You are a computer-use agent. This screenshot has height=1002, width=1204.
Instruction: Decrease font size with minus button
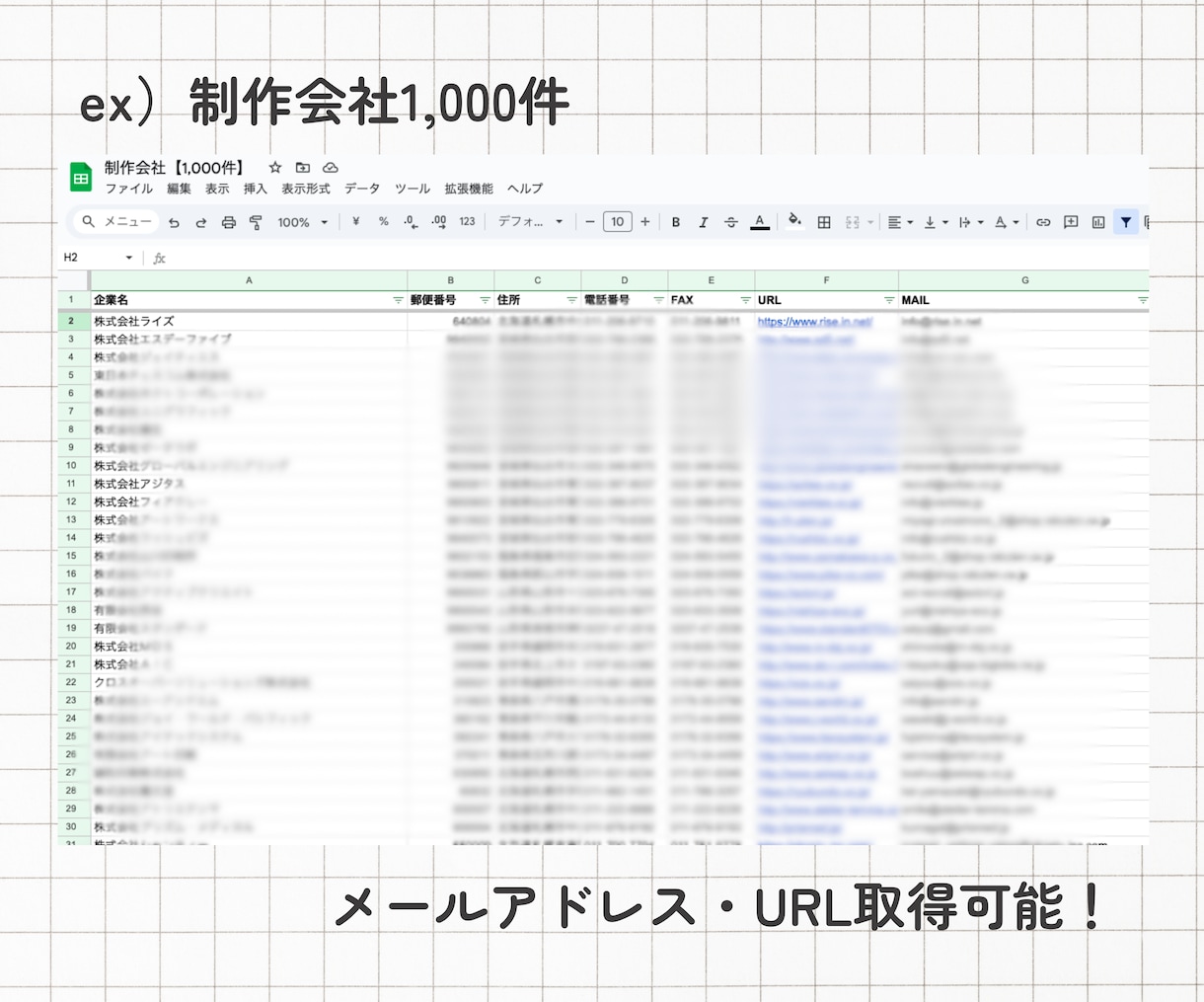[590, 222]
